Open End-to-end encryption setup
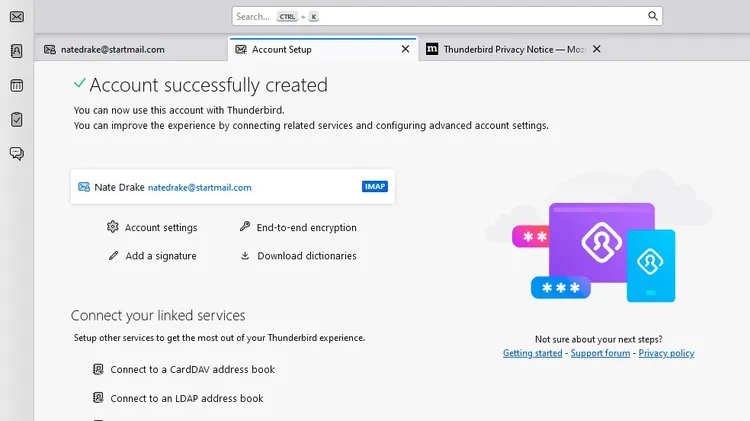Viewport: 750px width, 421px height. coord(306,228)
